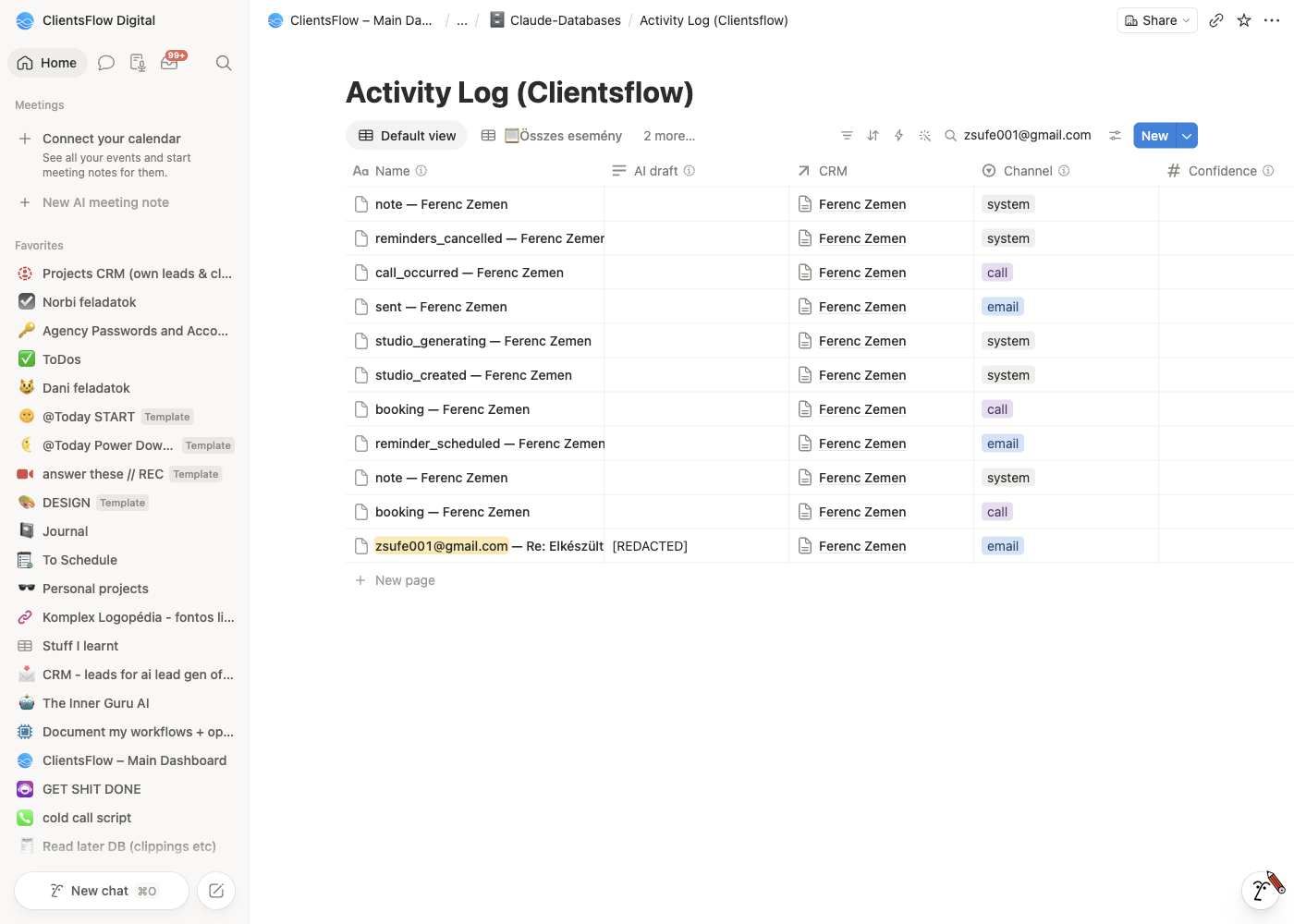Create a New AI meeting note
The height and width of the screenshot is (924, 1294).
click(94, 202)
